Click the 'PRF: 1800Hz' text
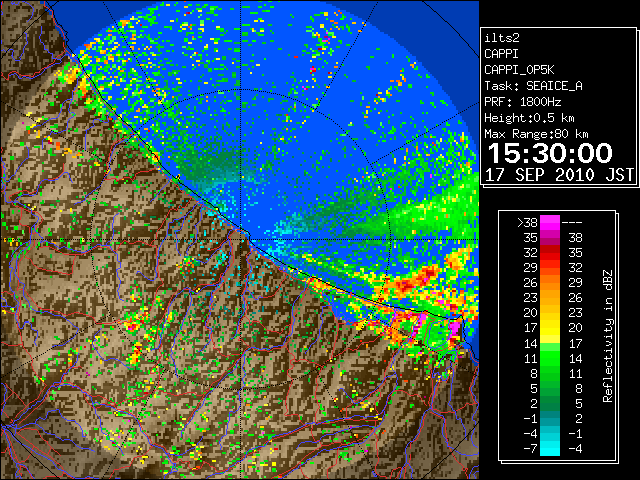The image size is (640, 480). pos(523,102)
